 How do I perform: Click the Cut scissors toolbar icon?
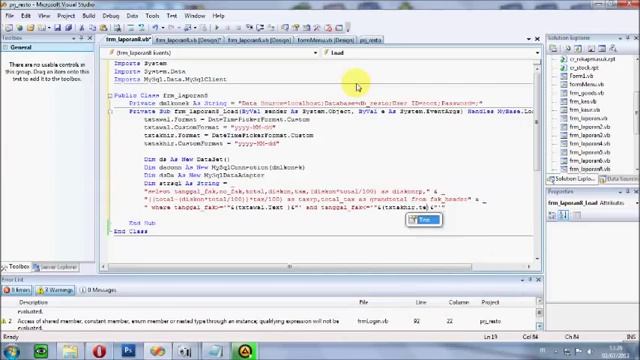tap(82, 28)
